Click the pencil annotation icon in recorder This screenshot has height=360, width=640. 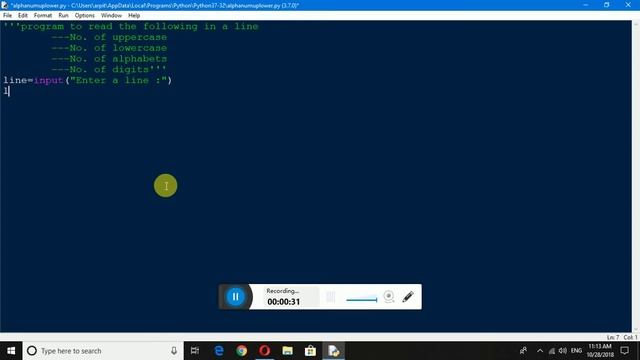[x=408, y=297]
